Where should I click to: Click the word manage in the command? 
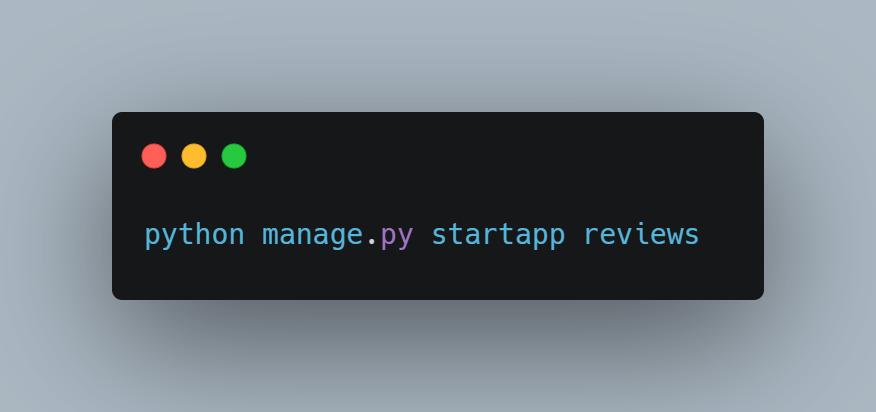(x=313, y=235)
